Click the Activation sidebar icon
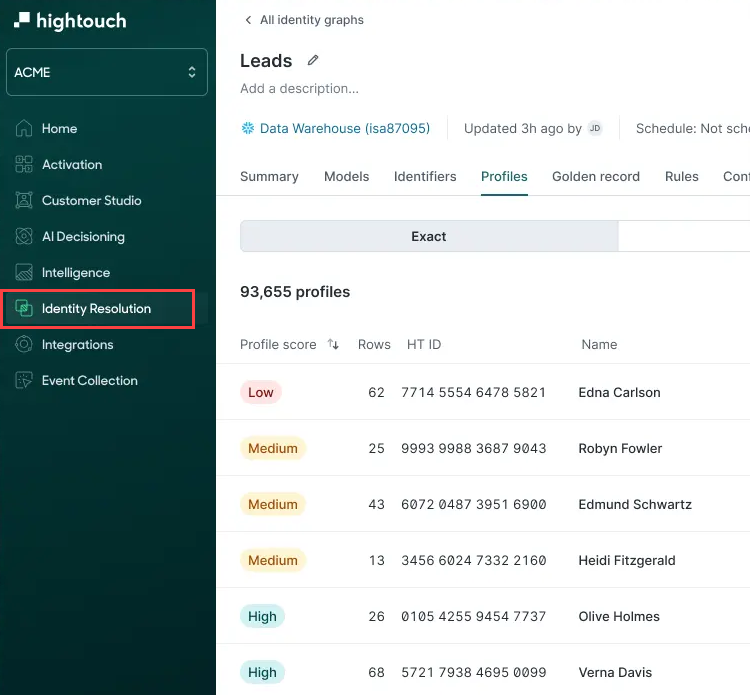750x695 pixels. tap(24, 164)
